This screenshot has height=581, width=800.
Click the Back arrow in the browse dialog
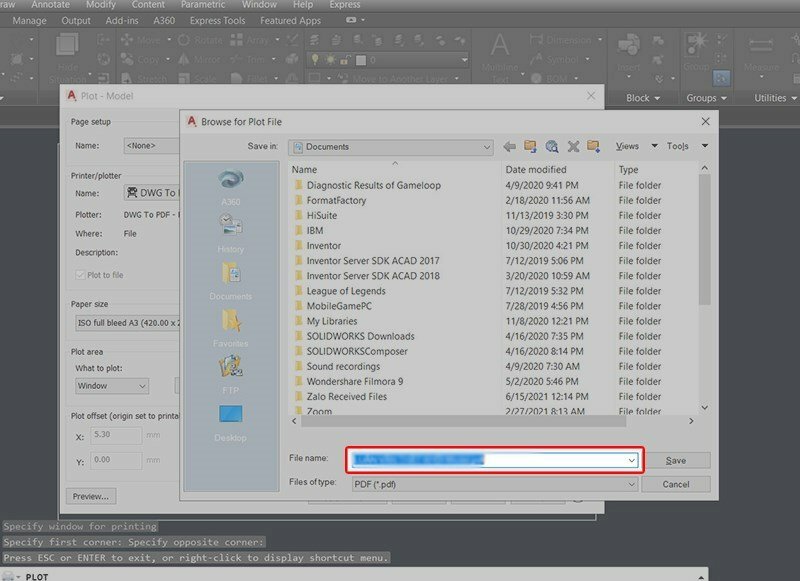(x=510, y=145)
